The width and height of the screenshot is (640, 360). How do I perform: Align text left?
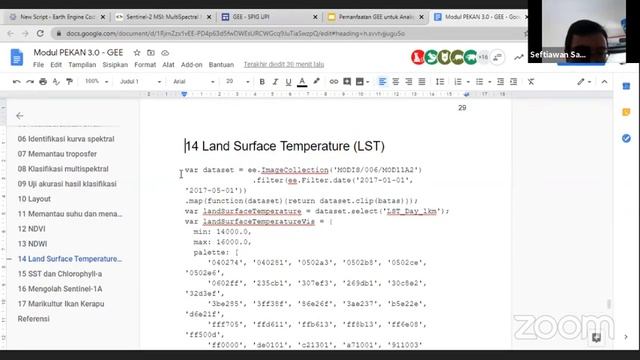[x=382, y=82]
